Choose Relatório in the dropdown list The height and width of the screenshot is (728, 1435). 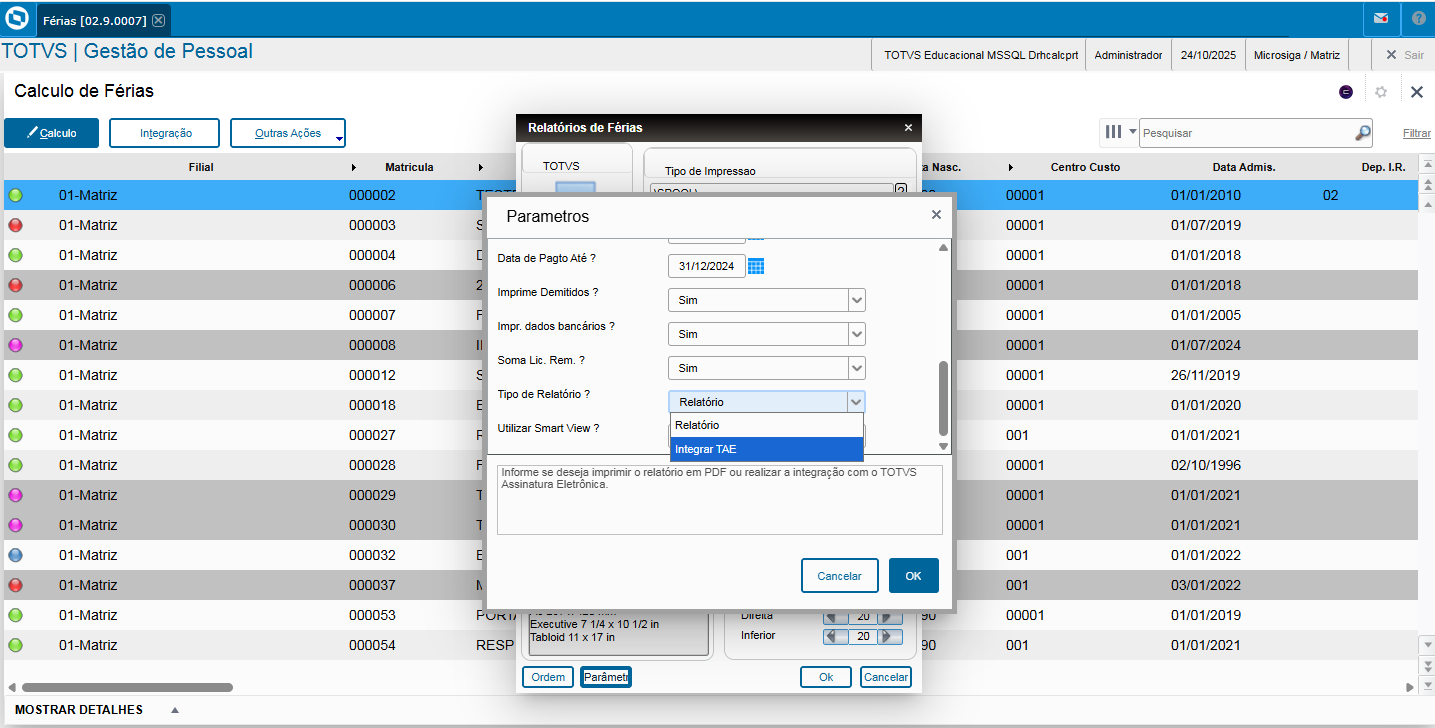point(766,425)
